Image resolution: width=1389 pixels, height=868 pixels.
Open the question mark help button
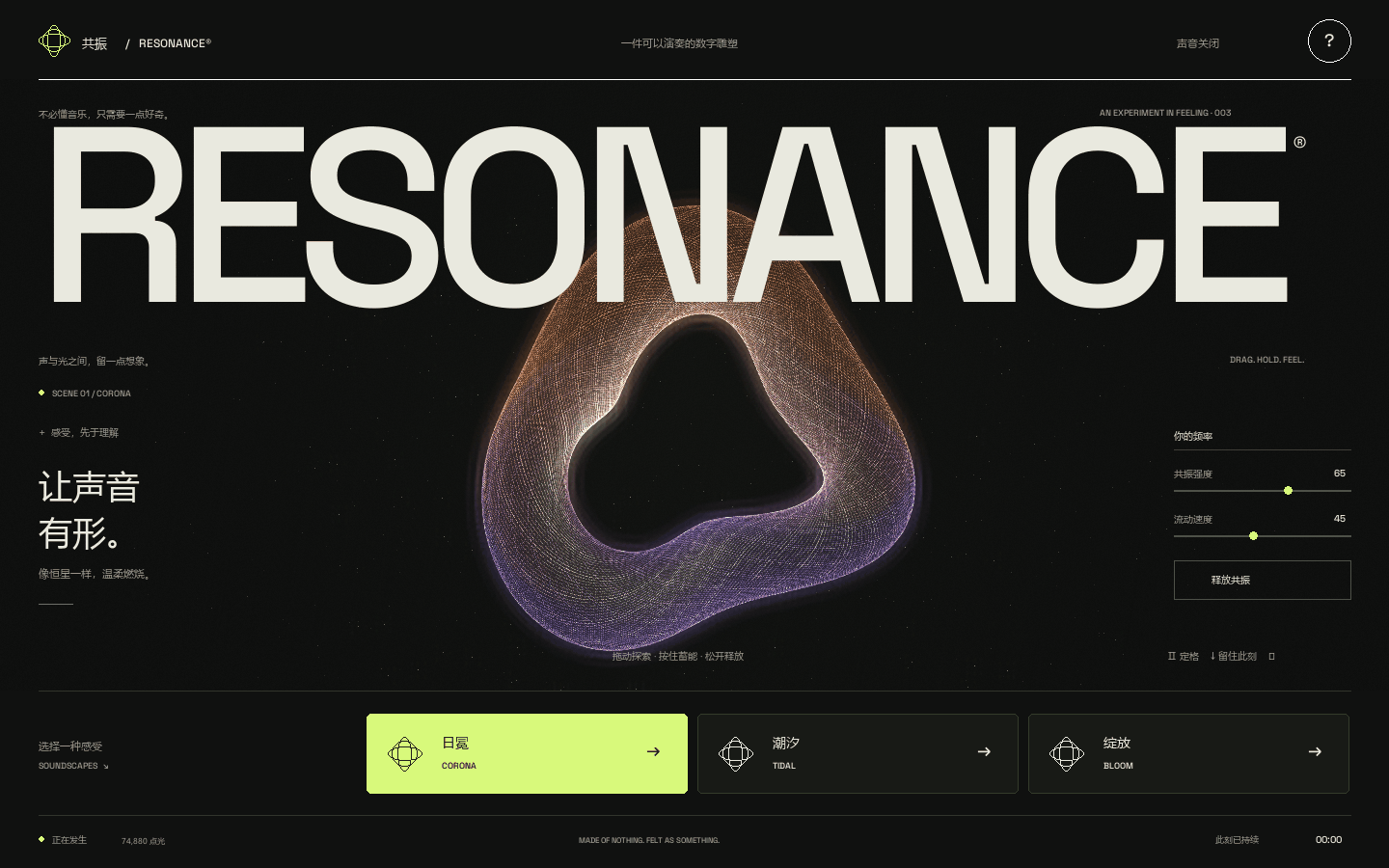(x=1329, y=41)
